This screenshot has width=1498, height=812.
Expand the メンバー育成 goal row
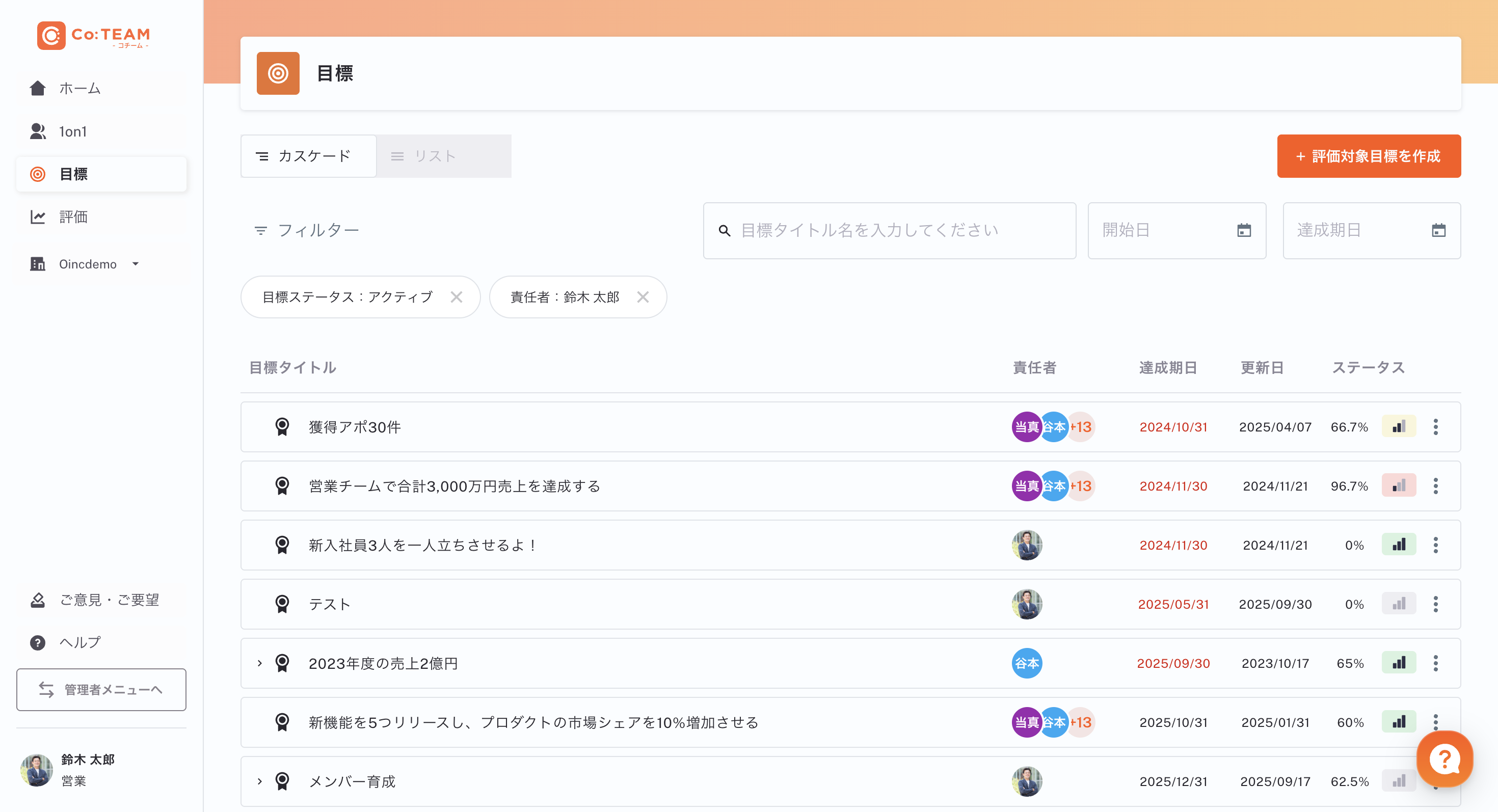[259, 781]
